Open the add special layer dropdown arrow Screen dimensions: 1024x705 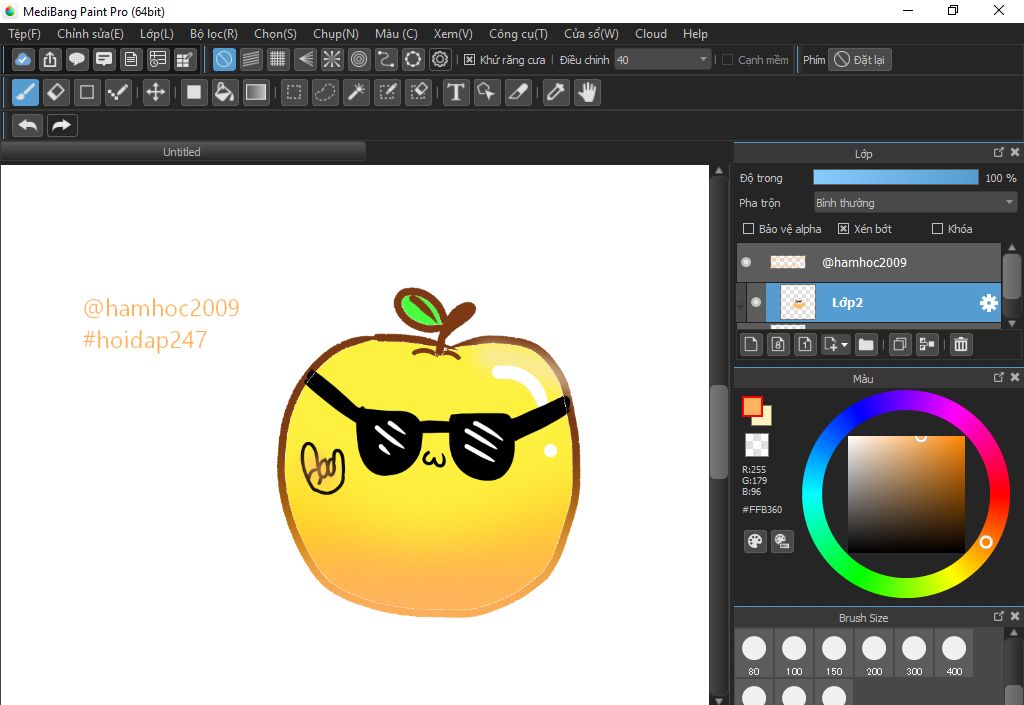(845, 345)
